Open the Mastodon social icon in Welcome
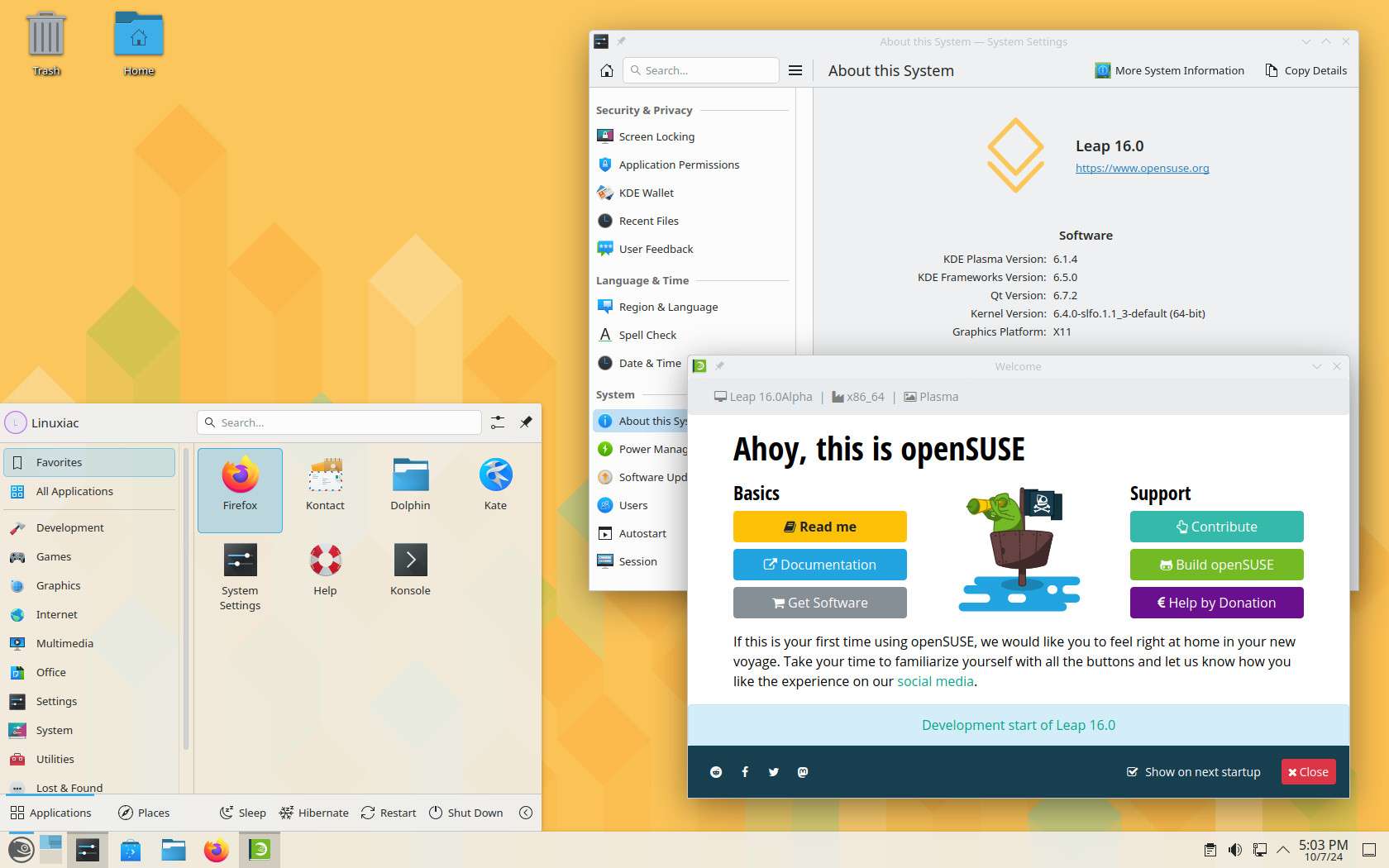This screenshot has height=868, width=1389. point(802,772)
